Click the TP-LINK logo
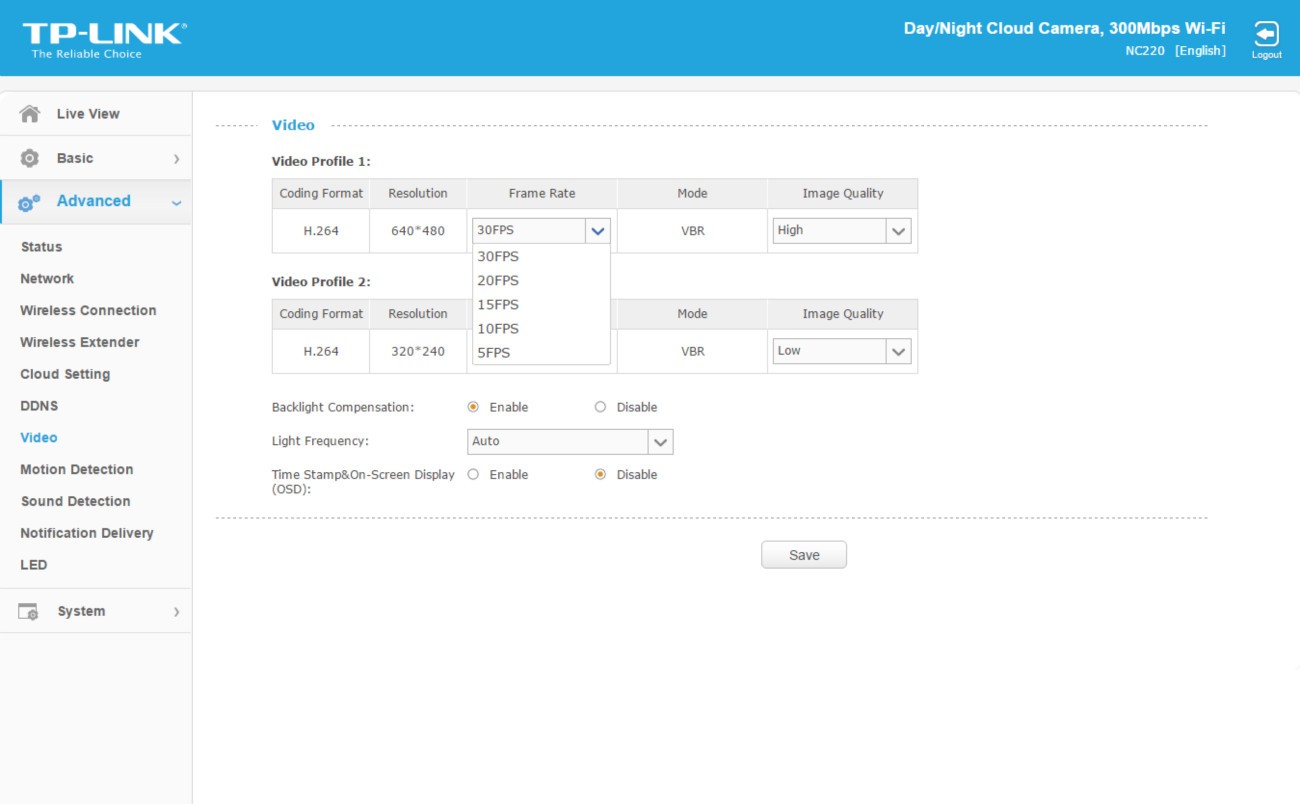The width and height of the screenshot is (1300, 804). pos(104,38)
